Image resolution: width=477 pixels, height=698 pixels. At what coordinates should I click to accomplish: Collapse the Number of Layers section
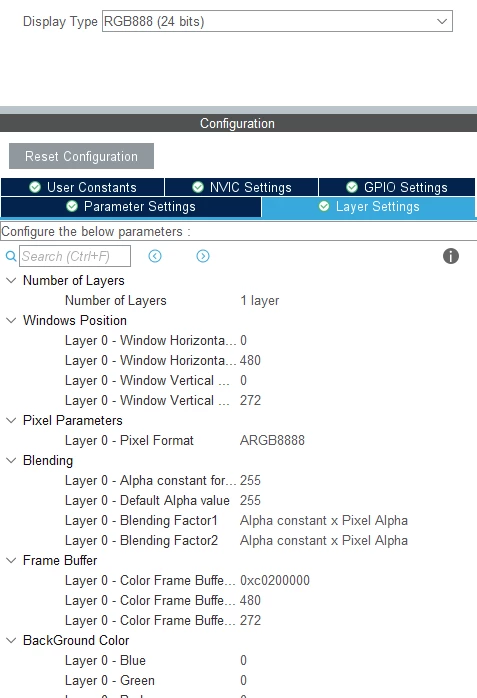click(x=11, y=280)
